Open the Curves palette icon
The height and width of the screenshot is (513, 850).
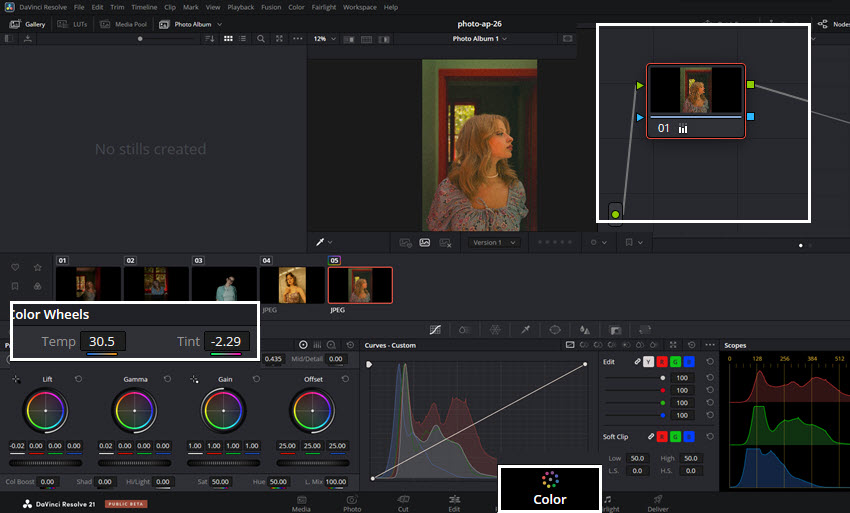(x=435, y=330)
